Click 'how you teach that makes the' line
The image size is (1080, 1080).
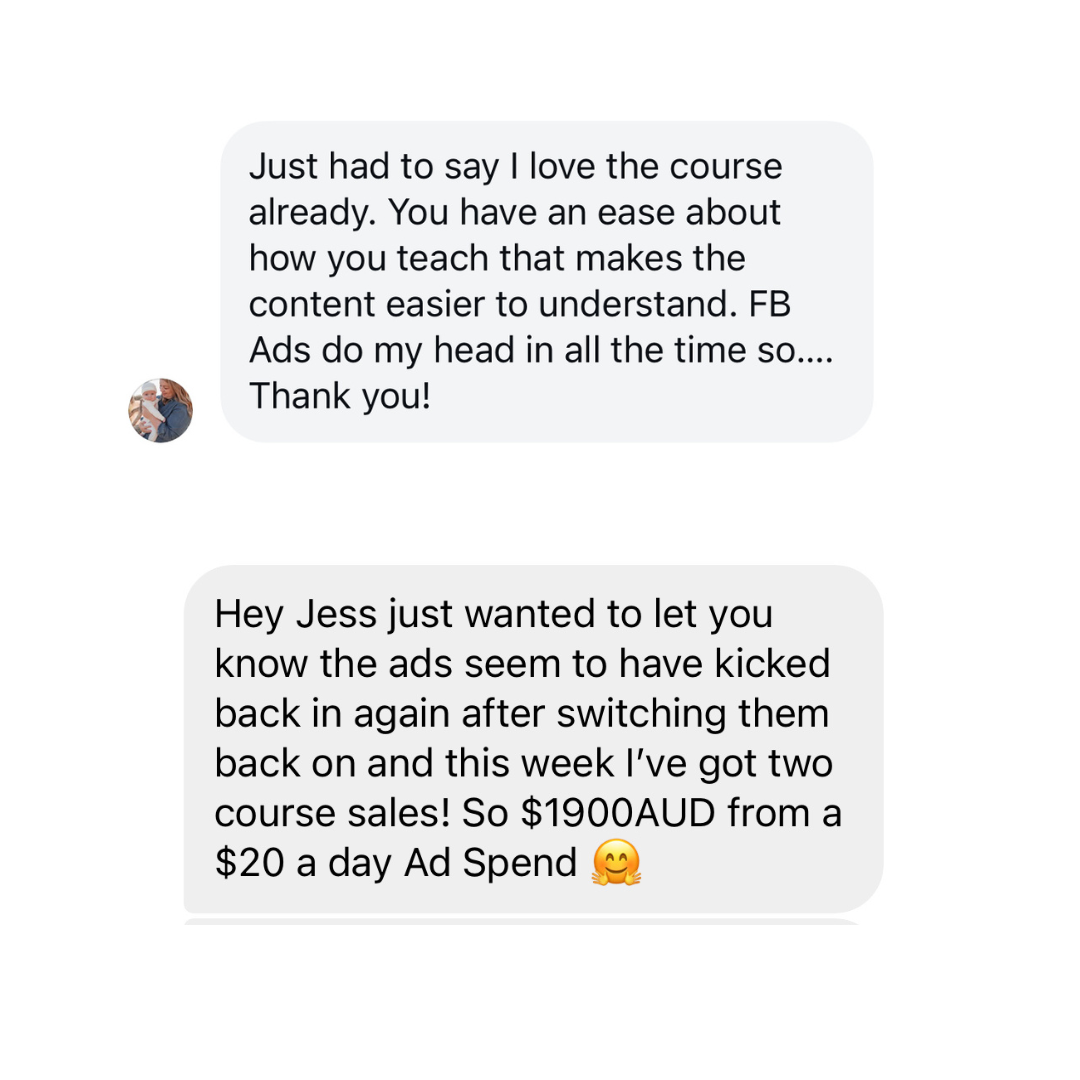497,258
